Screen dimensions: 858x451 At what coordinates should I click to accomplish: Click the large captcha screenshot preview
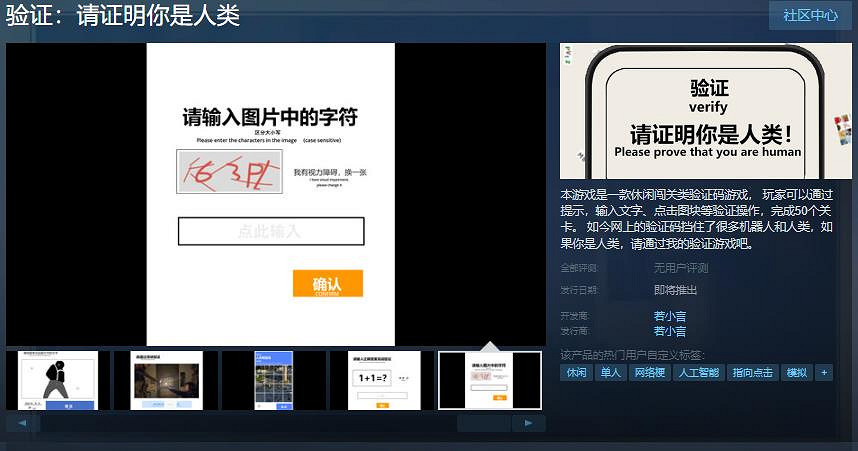[x=276, y=194]
